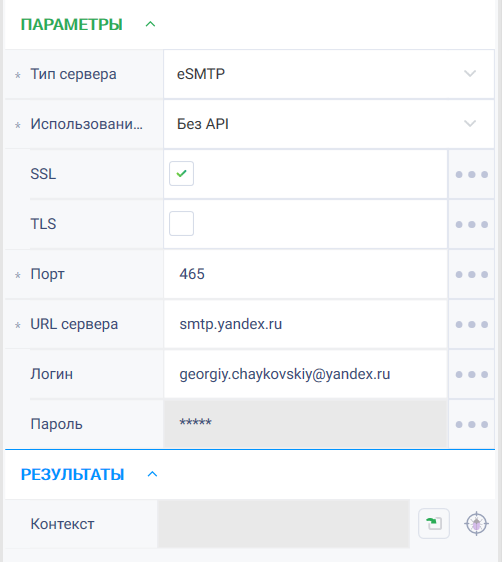Uncheck the SSL checkbox
The height and width of the screenshot is (562, 502).
click(x=181, y=173)
